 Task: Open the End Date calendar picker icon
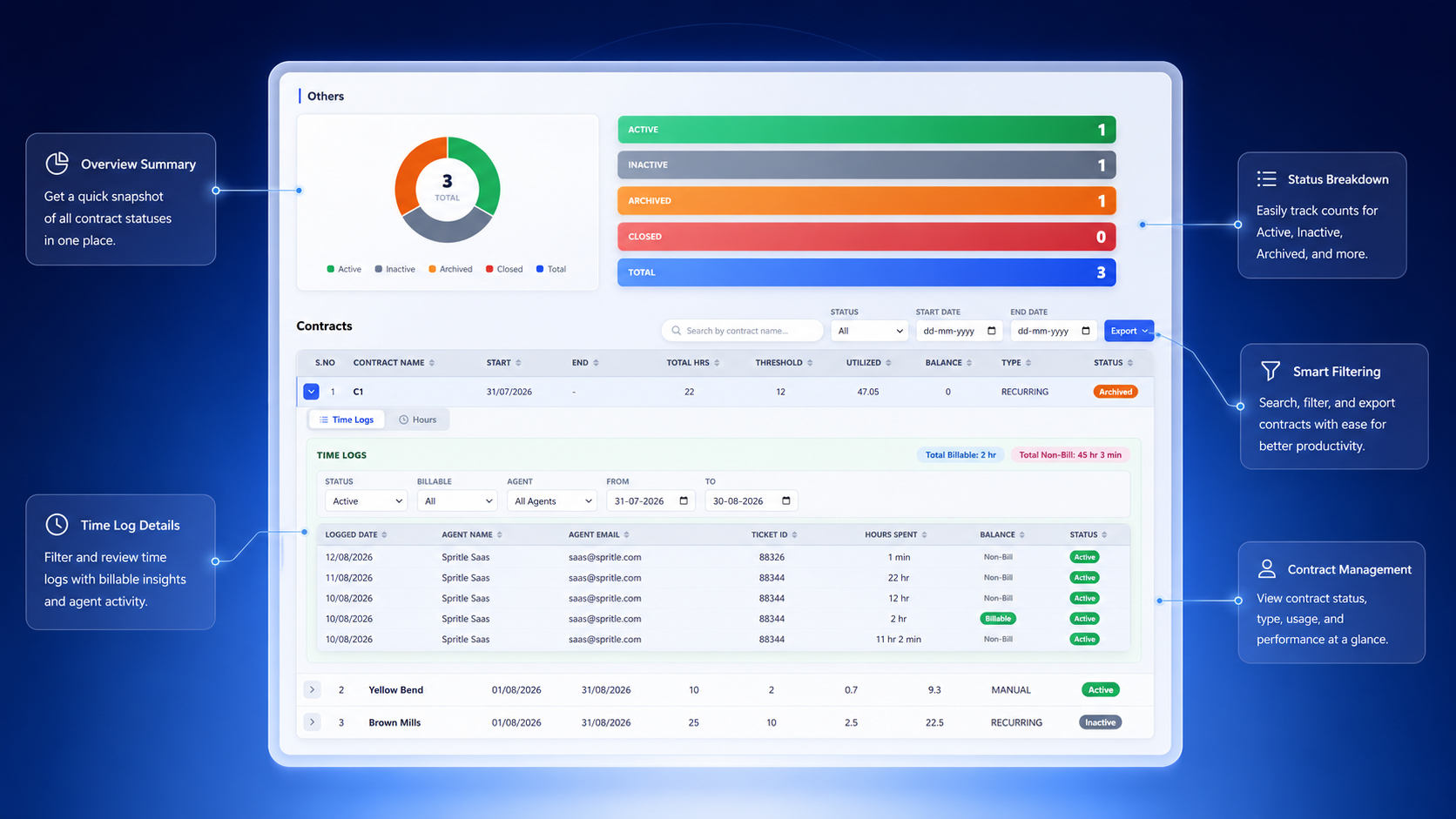click(x=1086, y=331)
